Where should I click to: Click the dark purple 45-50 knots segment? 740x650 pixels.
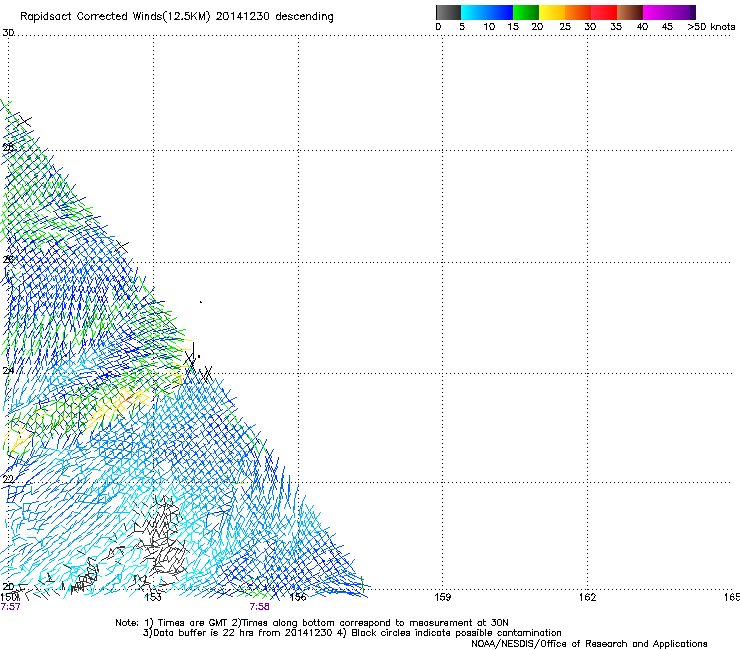pyautogui.click(x=682, y=12)
